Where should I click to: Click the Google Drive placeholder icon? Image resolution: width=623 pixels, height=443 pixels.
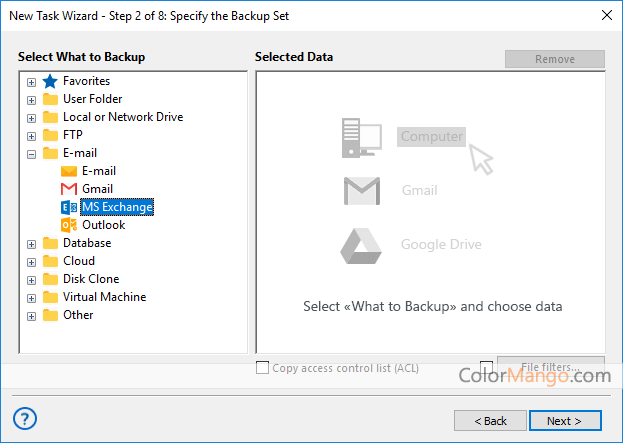(362, 244)
